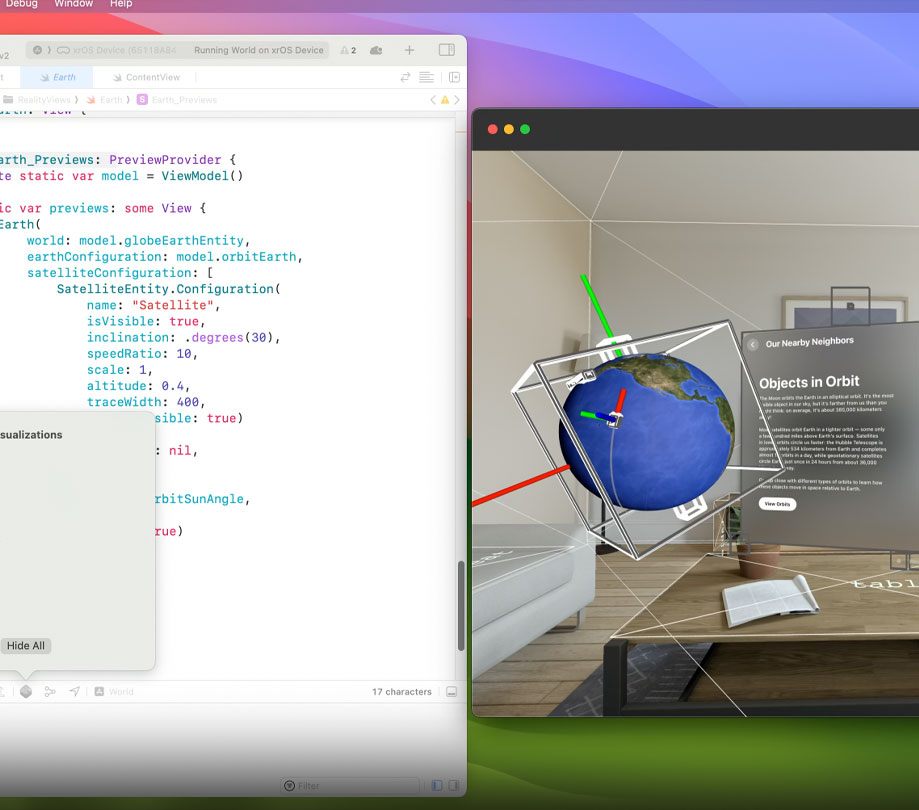
Task: Show the two warnings indicator
Action: pyautogui.click(x=348, y=50)
